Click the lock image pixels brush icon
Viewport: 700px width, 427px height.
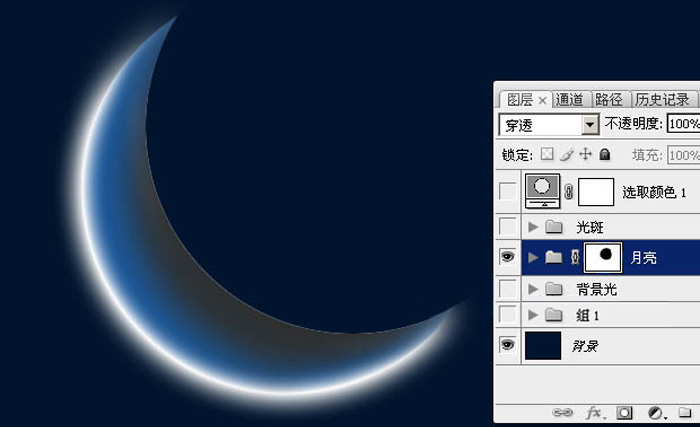click(566, 155)
